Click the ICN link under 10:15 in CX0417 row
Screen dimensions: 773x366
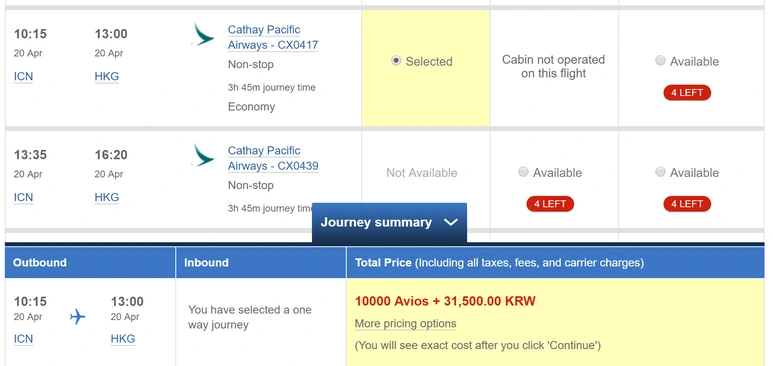coord(23,76)
